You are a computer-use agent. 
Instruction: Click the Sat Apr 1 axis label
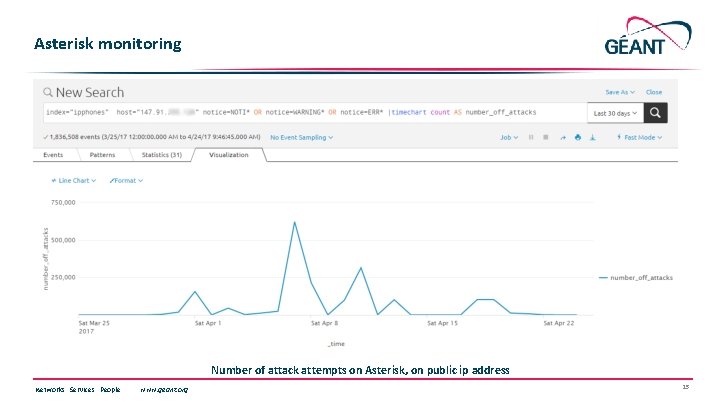click(208, 323)
